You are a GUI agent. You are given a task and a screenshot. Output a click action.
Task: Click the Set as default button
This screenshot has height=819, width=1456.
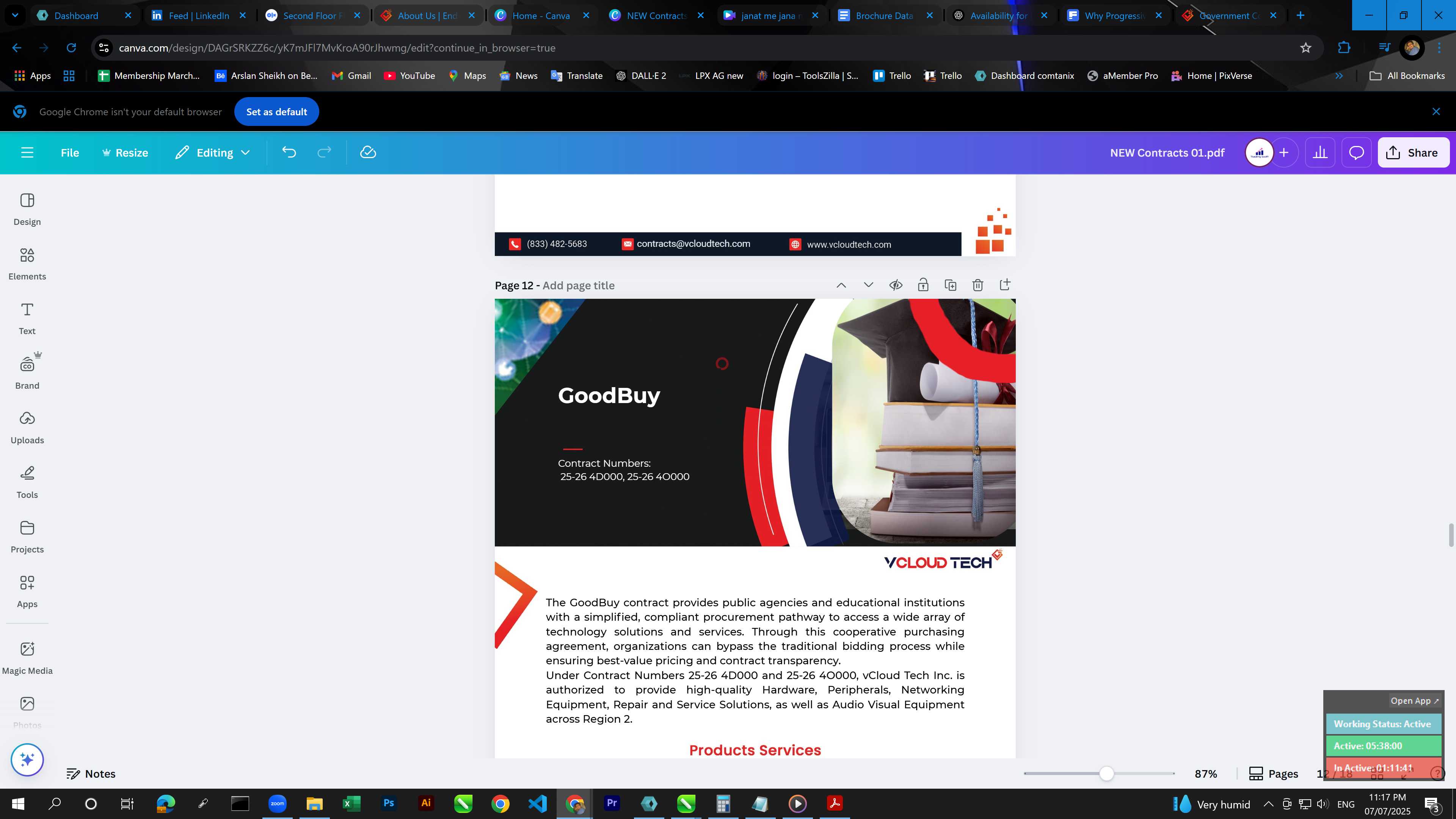[x=276, y=112]
